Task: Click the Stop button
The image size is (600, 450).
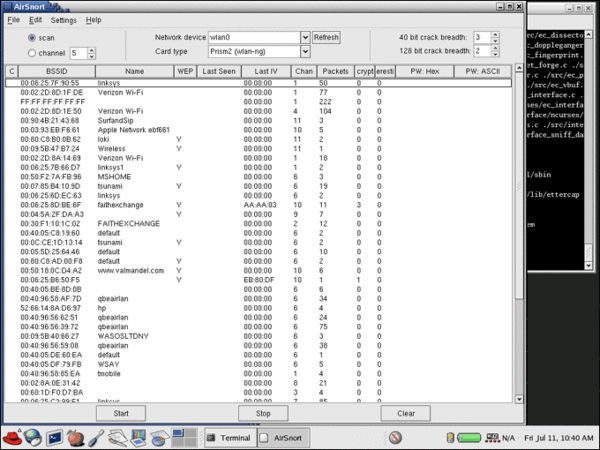Action: (263, 413)
